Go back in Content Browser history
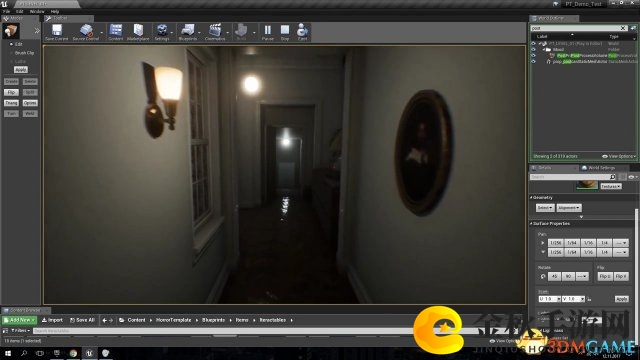Screen dimensions: 640x360 pos(104,320)
